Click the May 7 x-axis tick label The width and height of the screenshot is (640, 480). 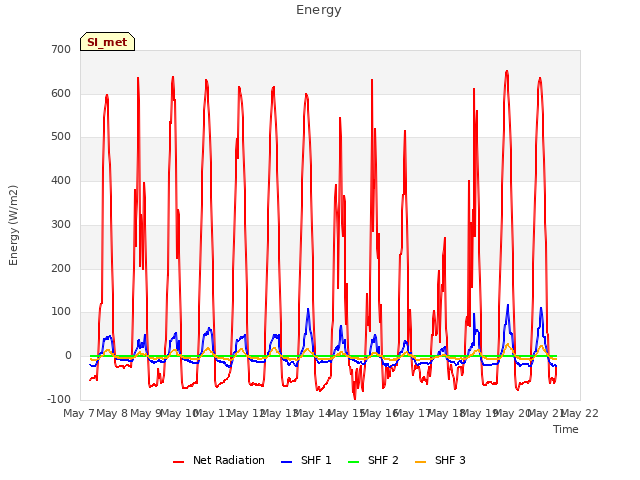(x=79, y=413)
